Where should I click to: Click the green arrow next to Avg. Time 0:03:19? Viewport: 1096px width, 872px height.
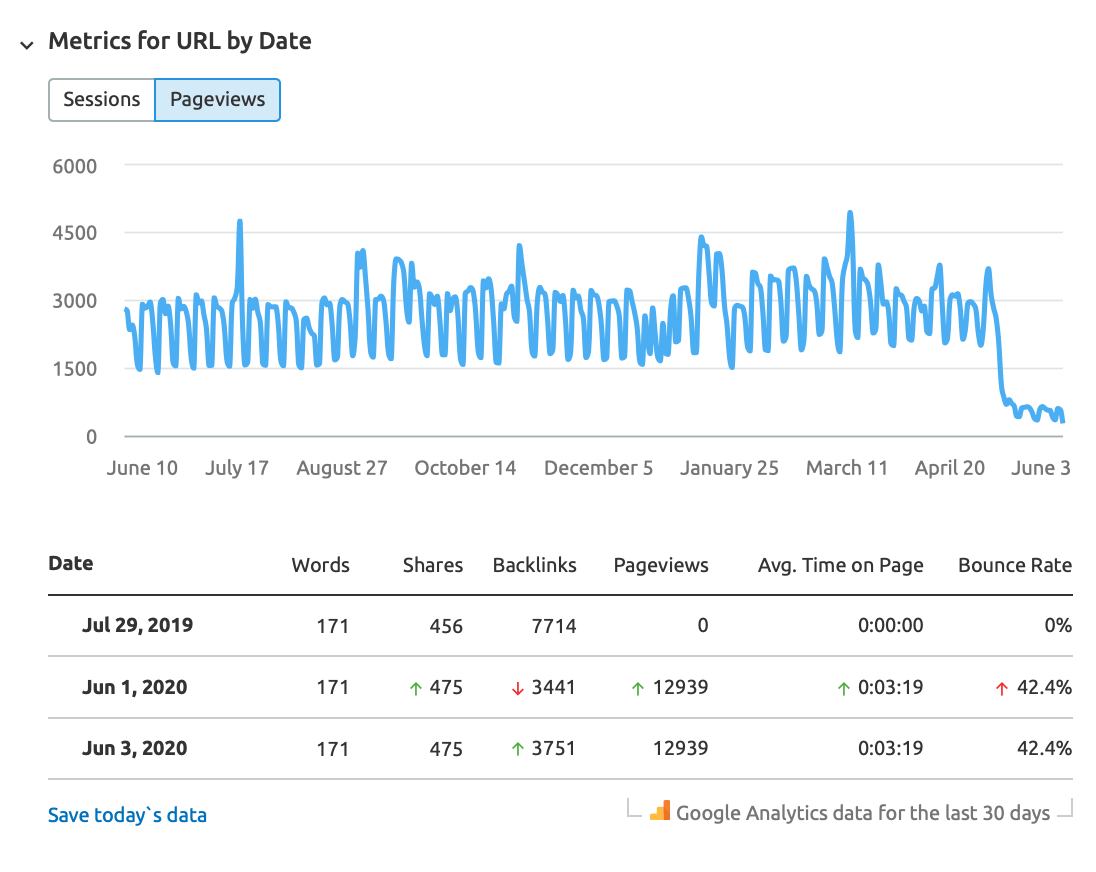pyautogui.click(x=846, y=687)
